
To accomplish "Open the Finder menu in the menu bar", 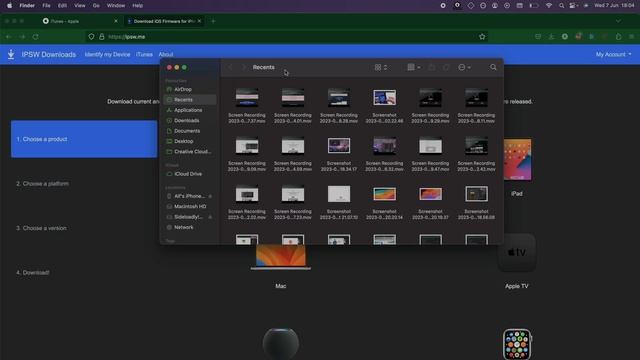I will pos(27,6).
